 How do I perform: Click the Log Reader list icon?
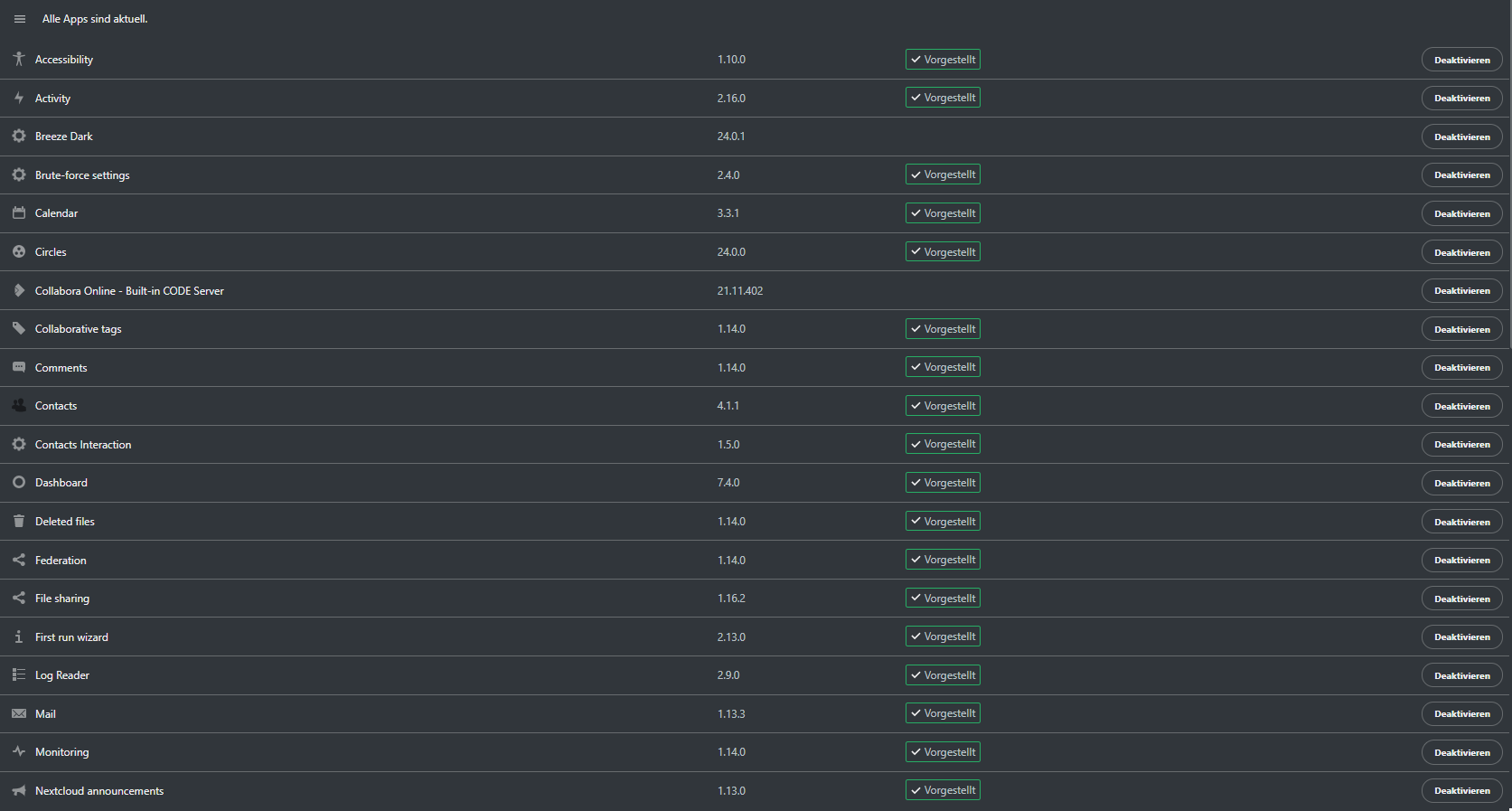(x=19, y=674)
